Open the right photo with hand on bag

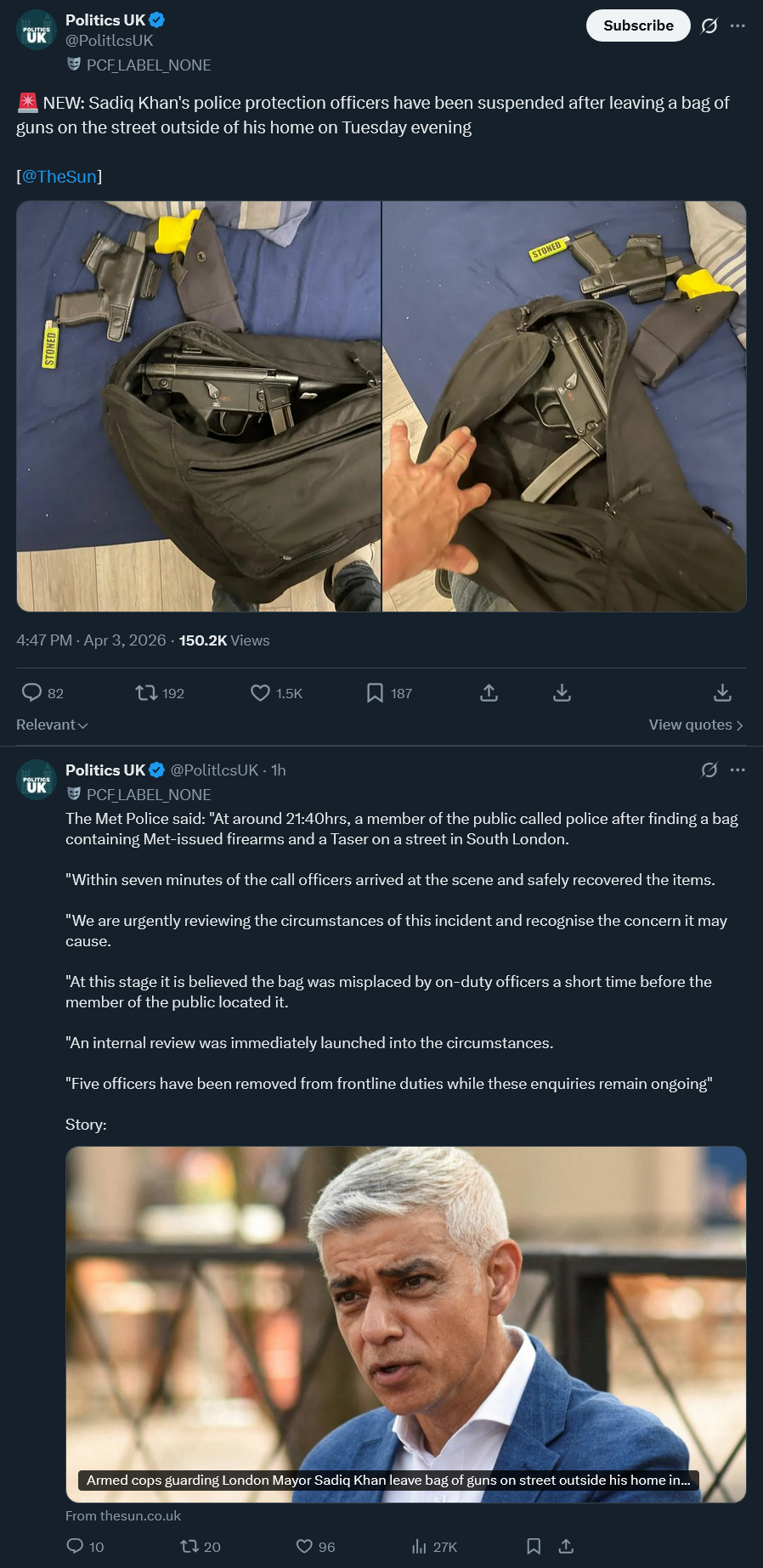564,406
